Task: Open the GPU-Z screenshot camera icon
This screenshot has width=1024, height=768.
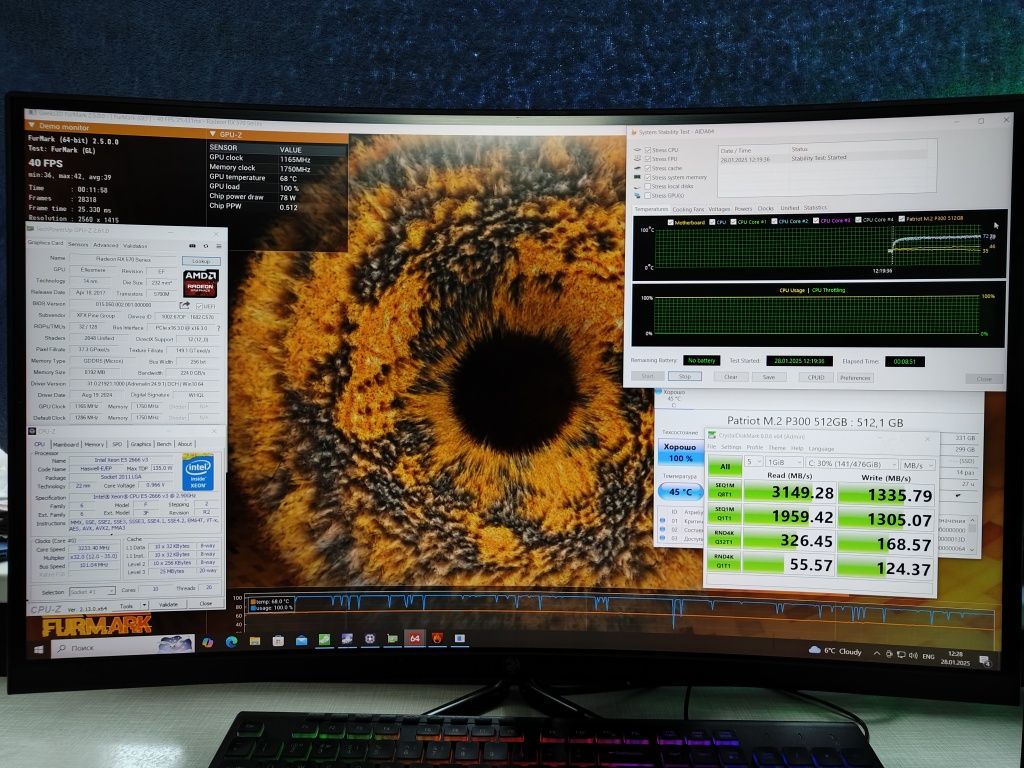Action: 192,246
